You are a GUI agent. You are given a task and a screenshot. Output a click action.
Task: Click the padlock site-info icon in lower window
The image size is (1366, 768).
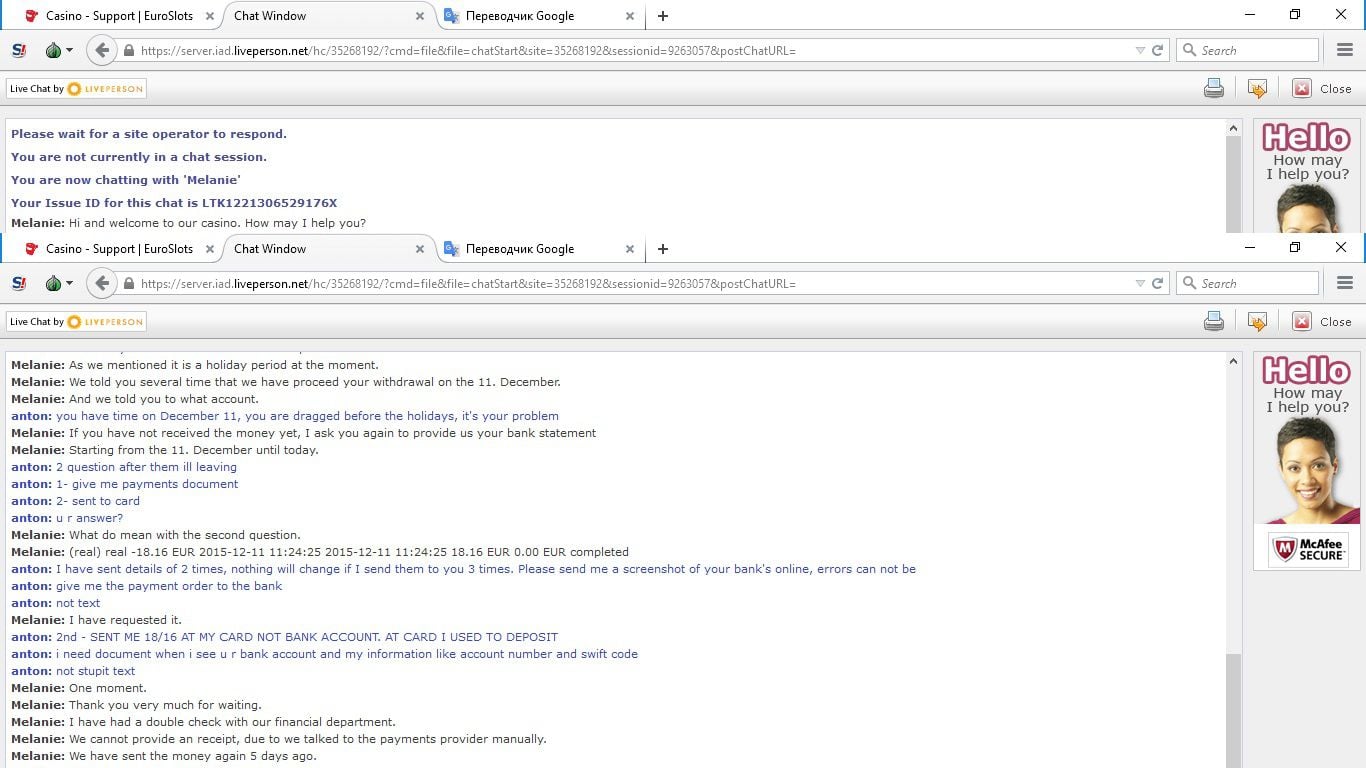click(129, 283)
